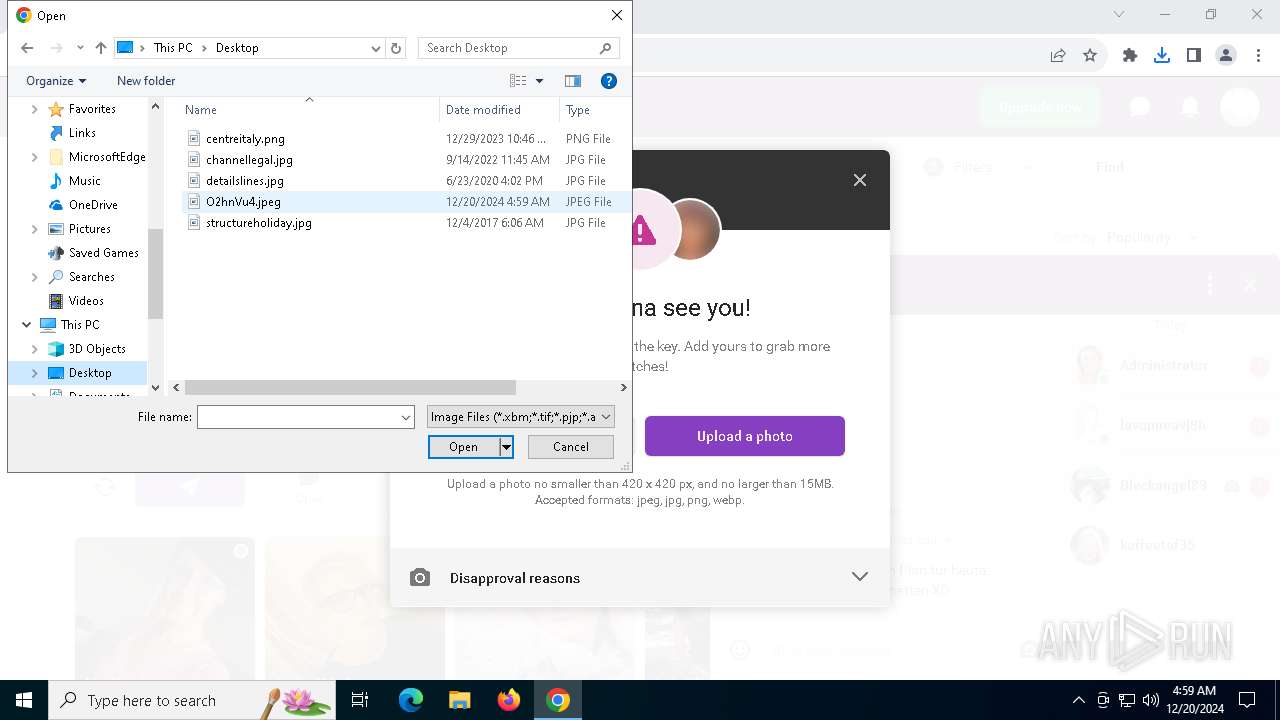This screenshot has height=720, width=1280.
Task: Launch Microsoft Edge from taskbar
Action: (411, 700)
